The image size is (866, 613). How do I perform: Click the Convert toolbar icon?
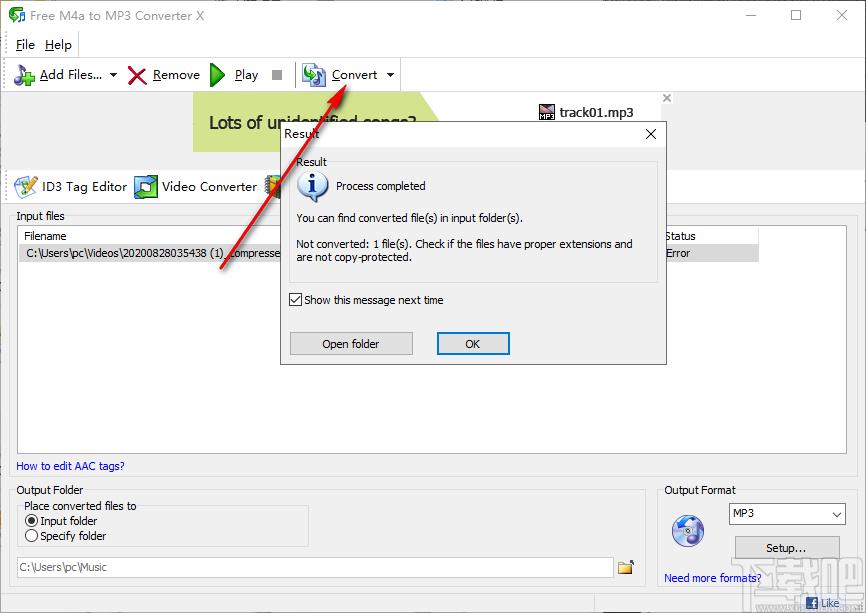click(314, 75)
